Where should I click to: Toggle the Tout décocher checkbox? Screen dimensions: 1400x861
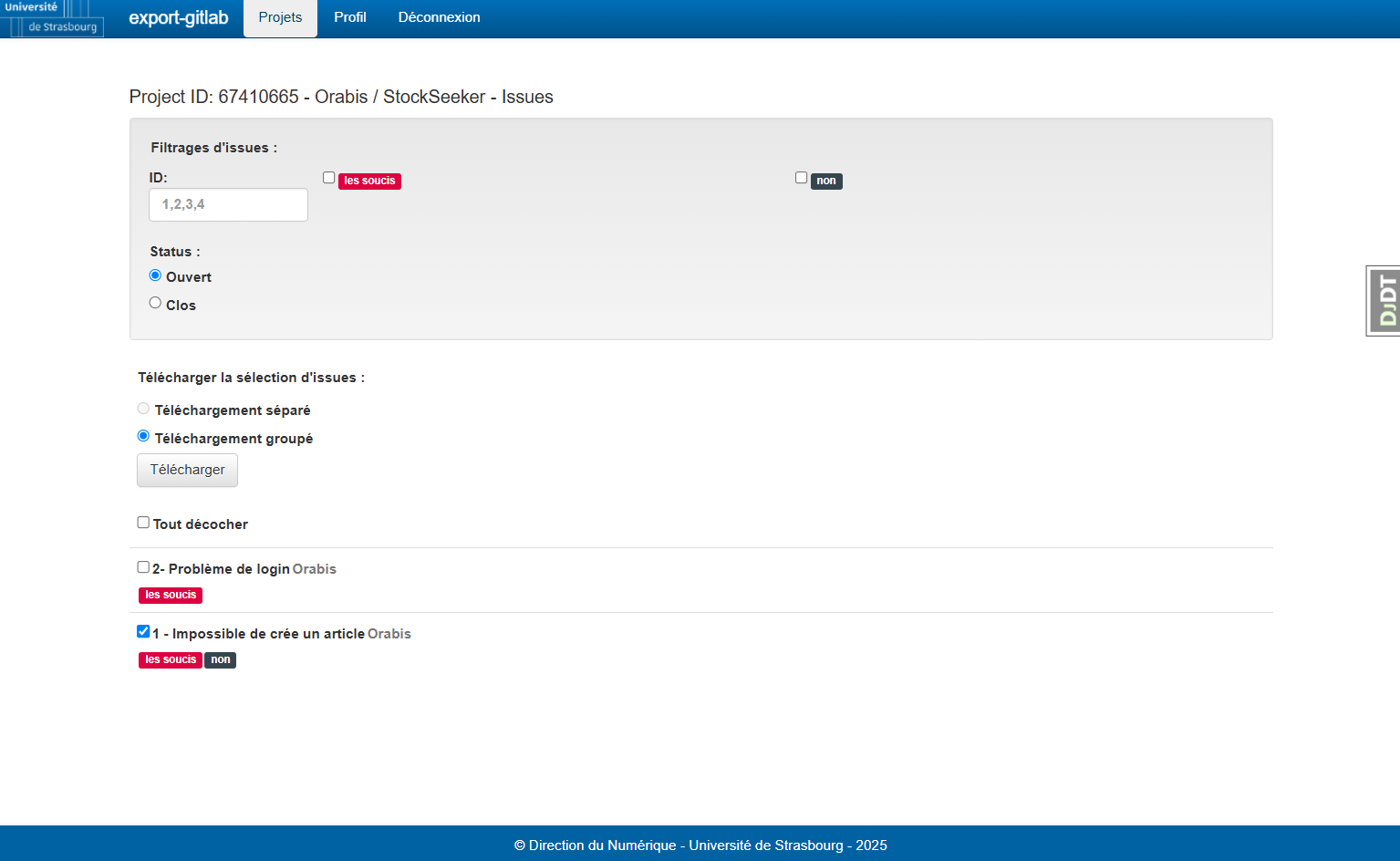coord(143,523)
